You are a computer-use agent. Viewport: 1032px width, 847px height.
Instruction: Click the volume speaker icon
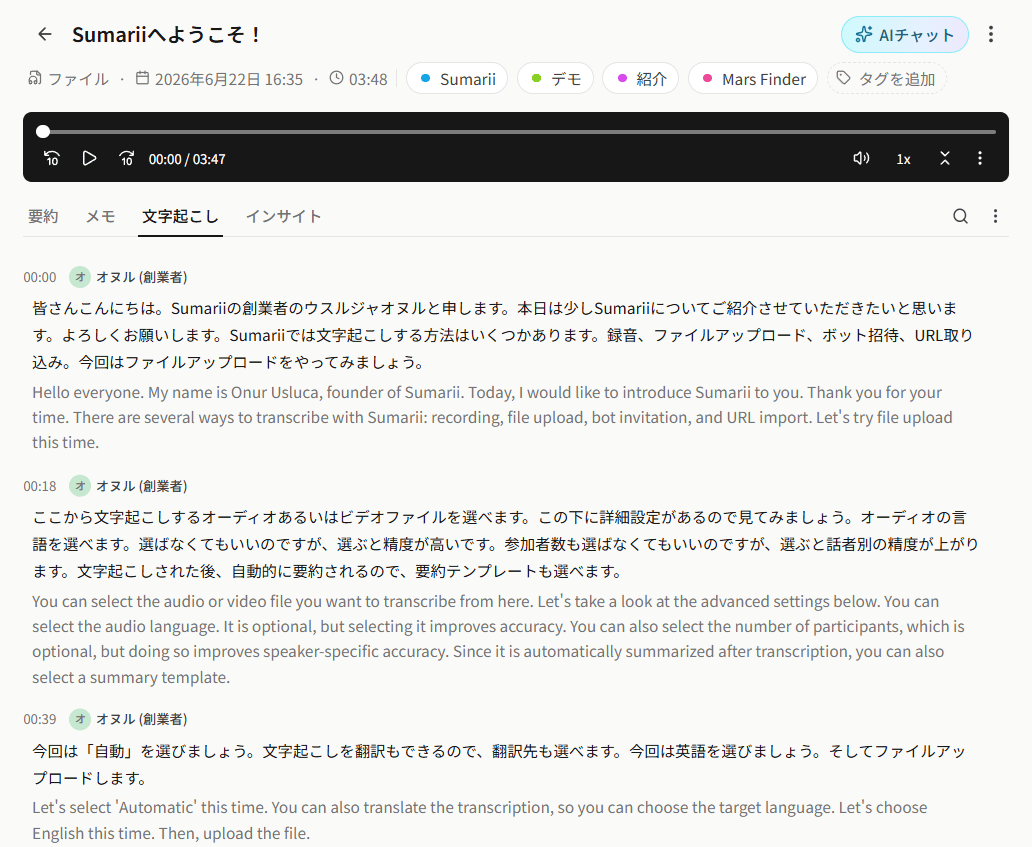pos(861,159)
